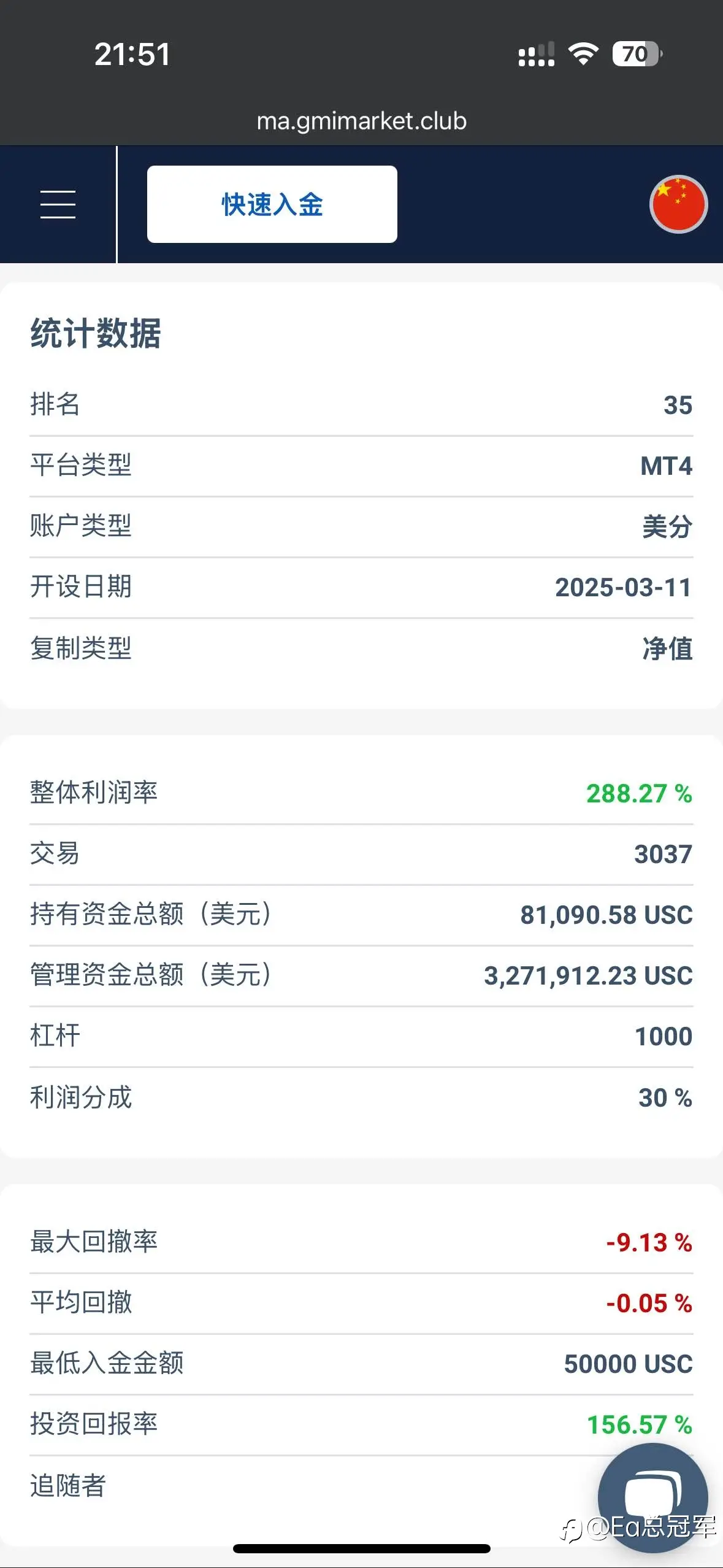This screenshot has width=723, height=1568.
Task: Open the live chat bubble
Action: [653, 1497]
